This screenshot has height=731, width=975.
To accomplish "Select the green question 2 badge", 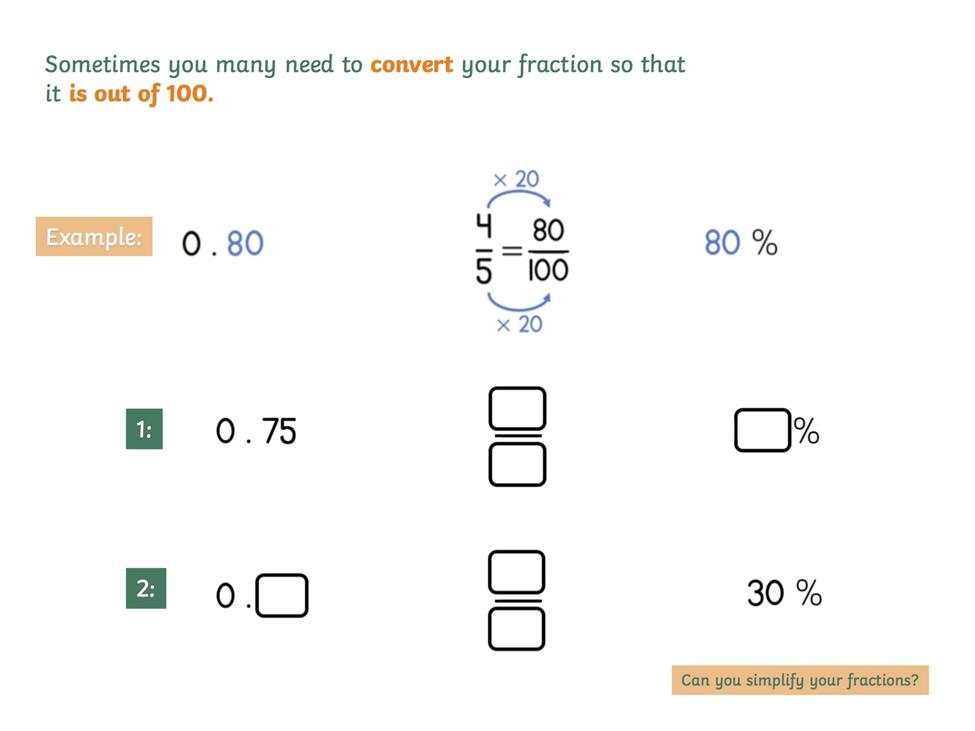I will click(x=146, y=588).
